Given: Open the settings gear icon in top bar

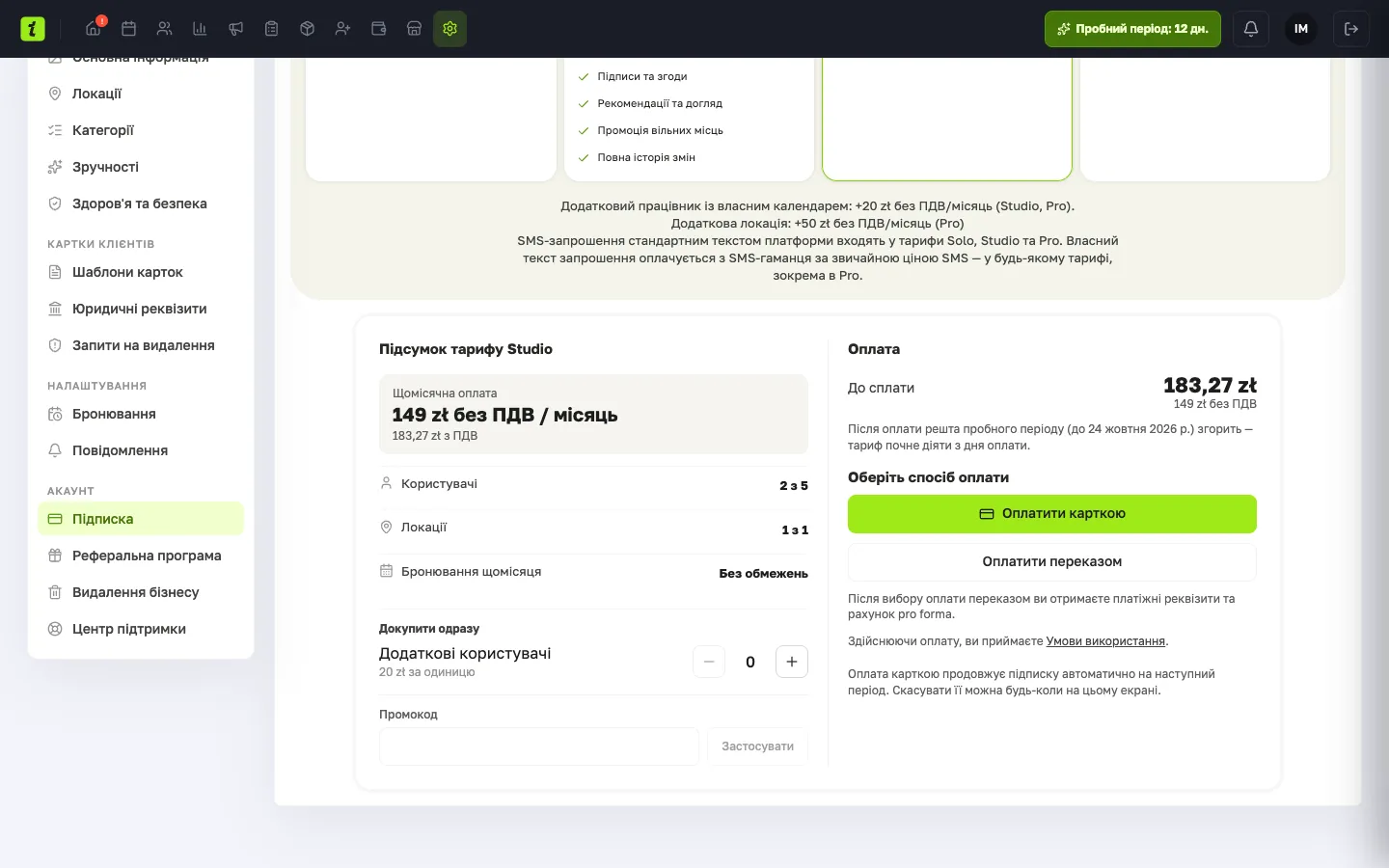Looking at the screenshot, I should tap(449, 29).
